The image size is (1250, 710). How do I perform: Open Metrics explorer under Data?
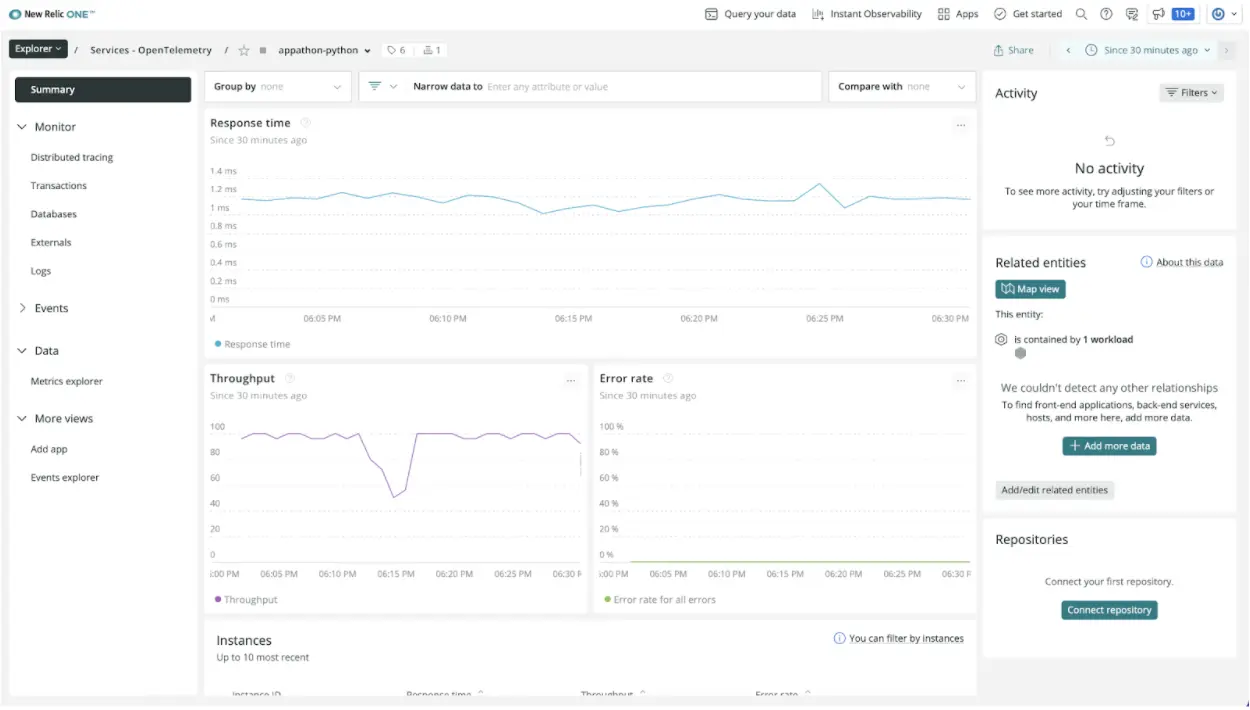tap(66, 381)
